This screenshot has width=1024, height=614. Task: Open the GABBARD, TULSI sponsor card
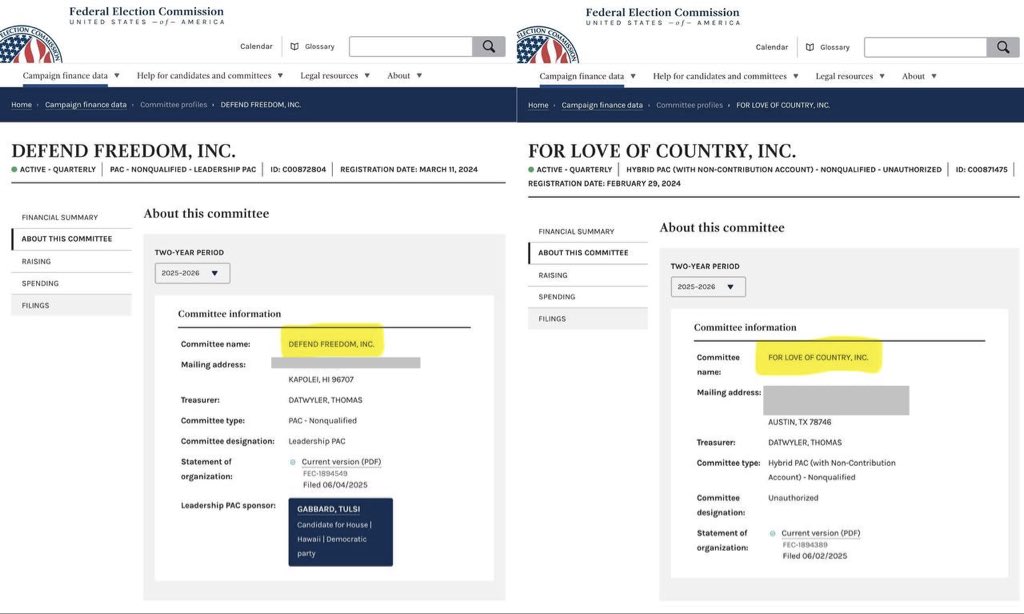(340, 532)
